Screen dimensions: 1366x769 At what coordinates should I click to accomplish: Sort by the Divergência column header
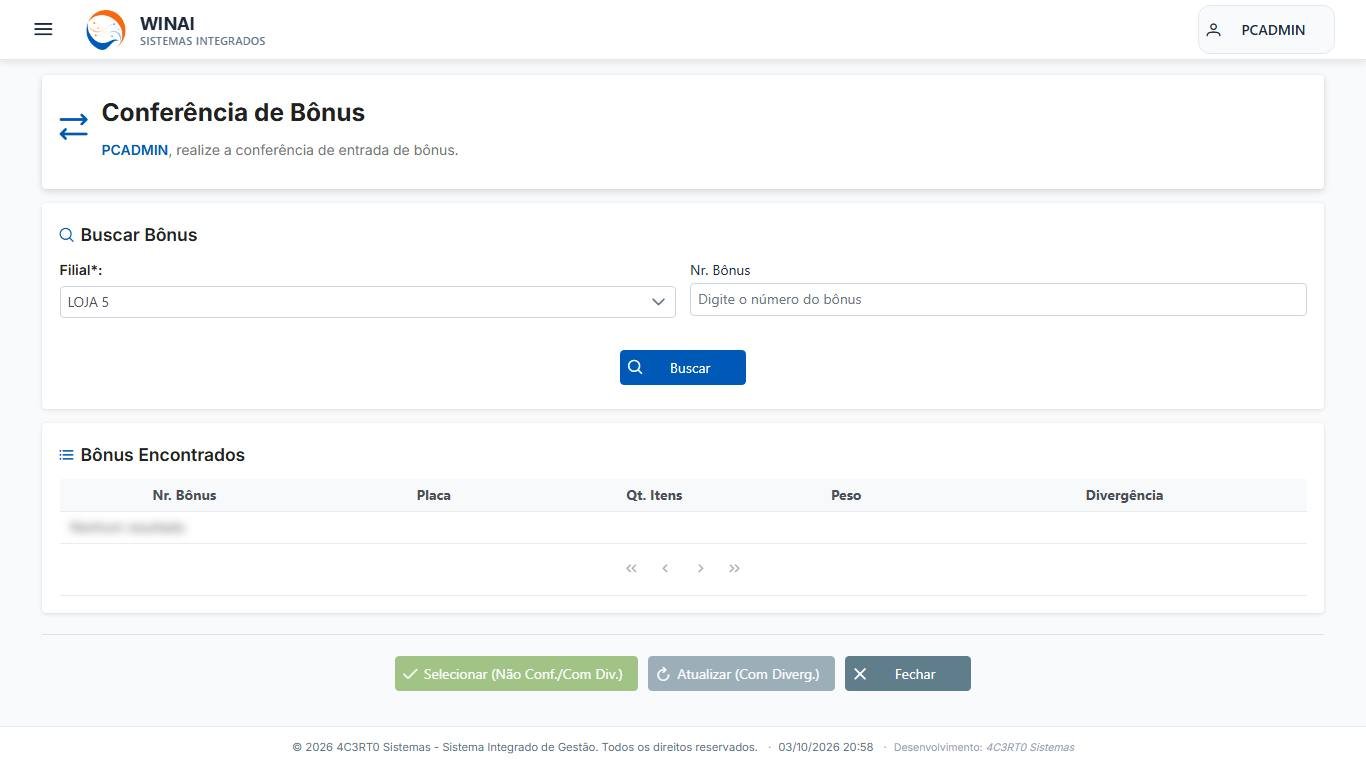(1124, 495)
